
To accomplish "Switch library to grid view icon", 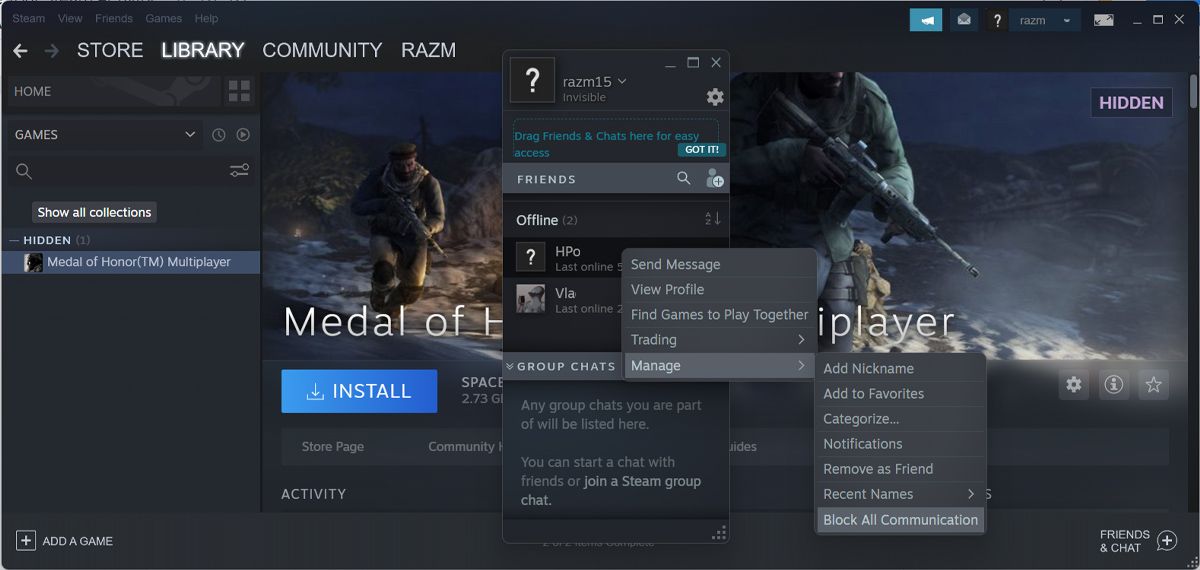I will pyautogui.click(x=239, y=91).
